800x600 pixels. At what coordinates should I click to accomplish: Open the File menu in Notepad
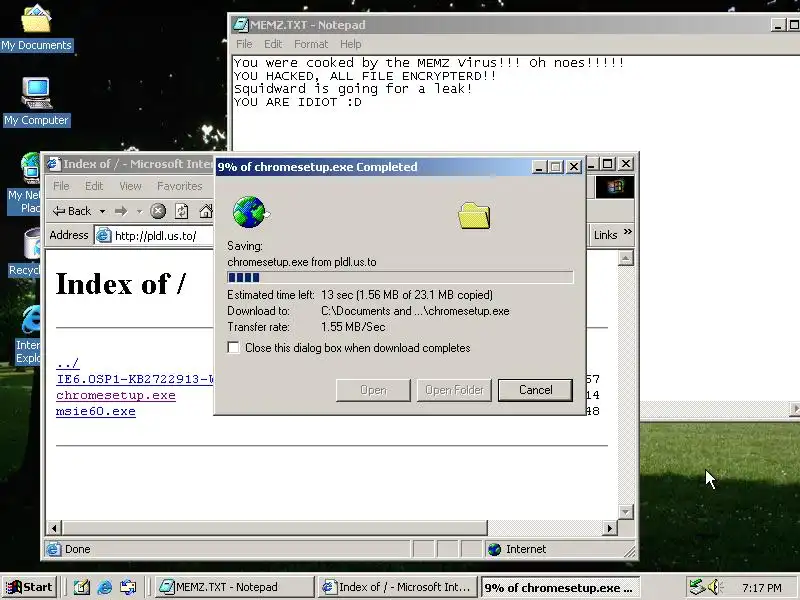tap(244, 44)
